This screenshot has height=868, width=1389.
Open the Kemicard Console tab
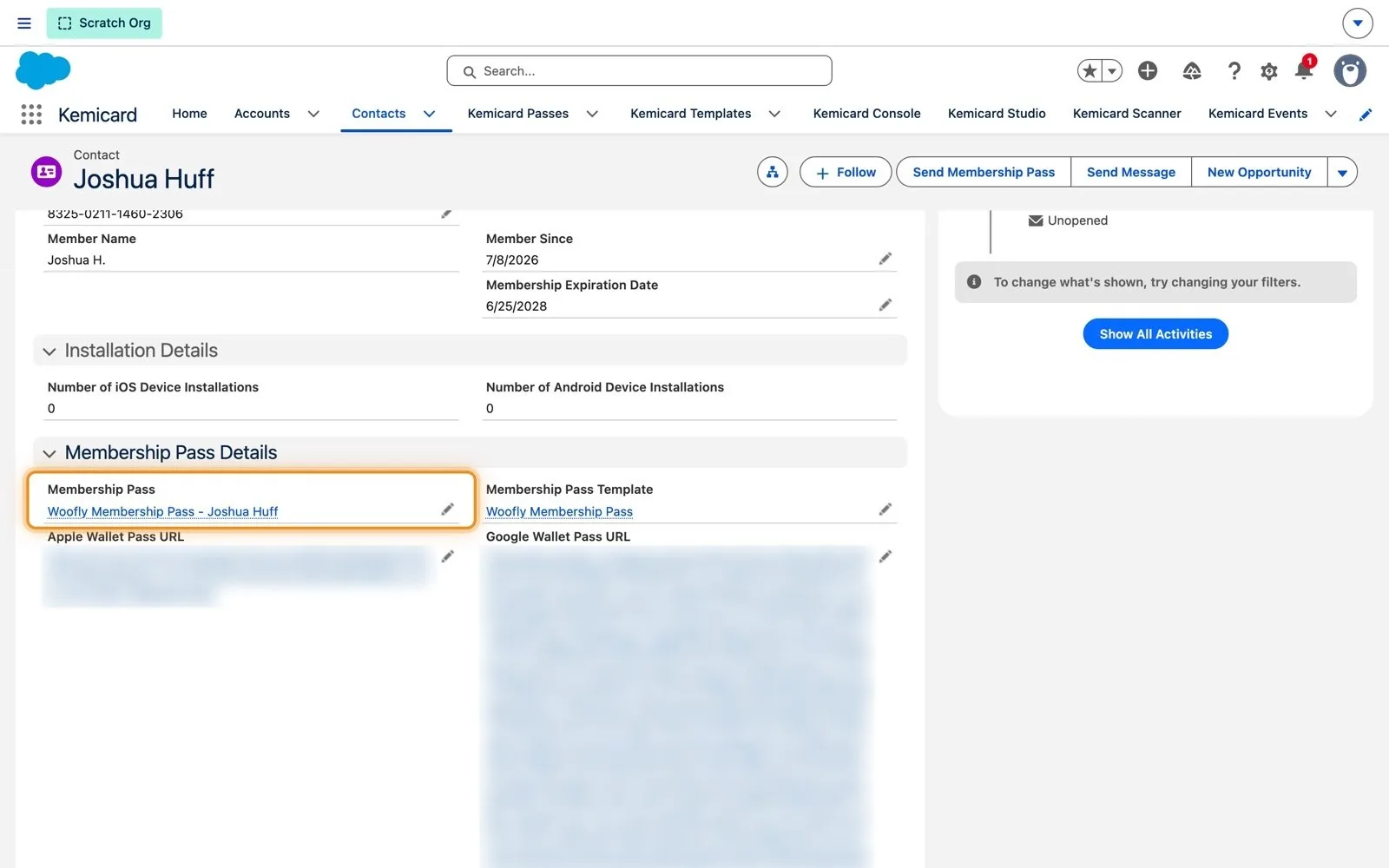[x=866, y=114]
